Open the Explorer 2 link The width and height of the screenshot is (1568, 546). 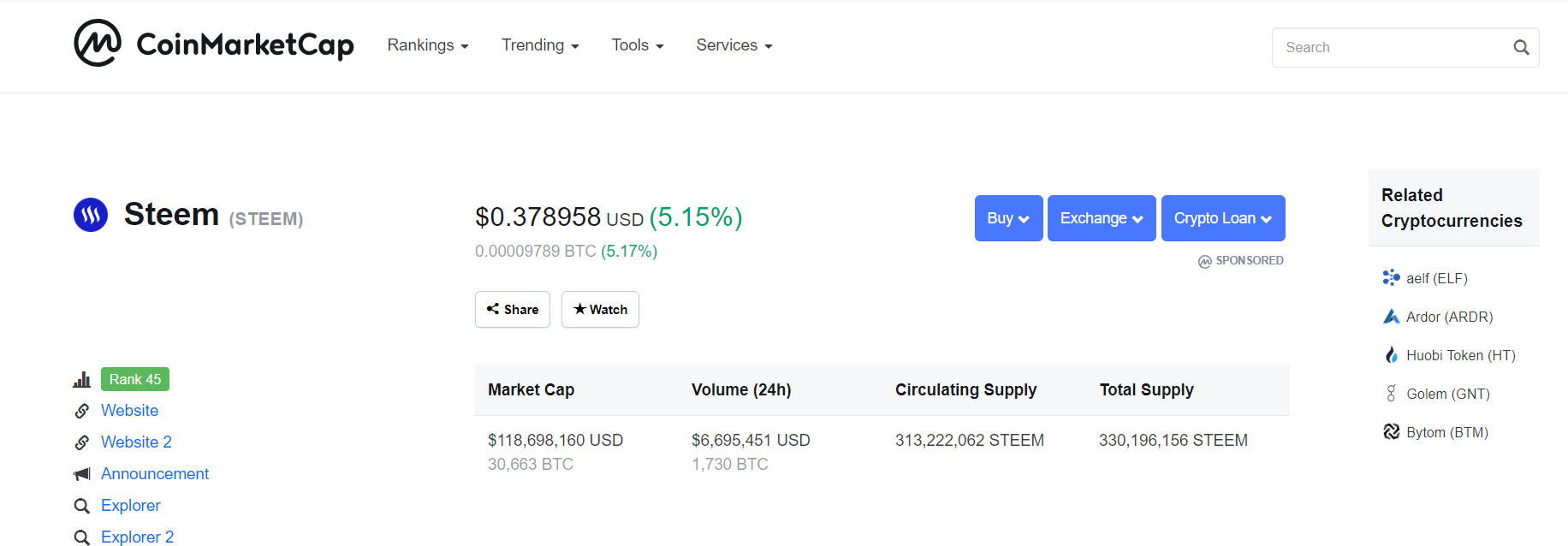137,537
